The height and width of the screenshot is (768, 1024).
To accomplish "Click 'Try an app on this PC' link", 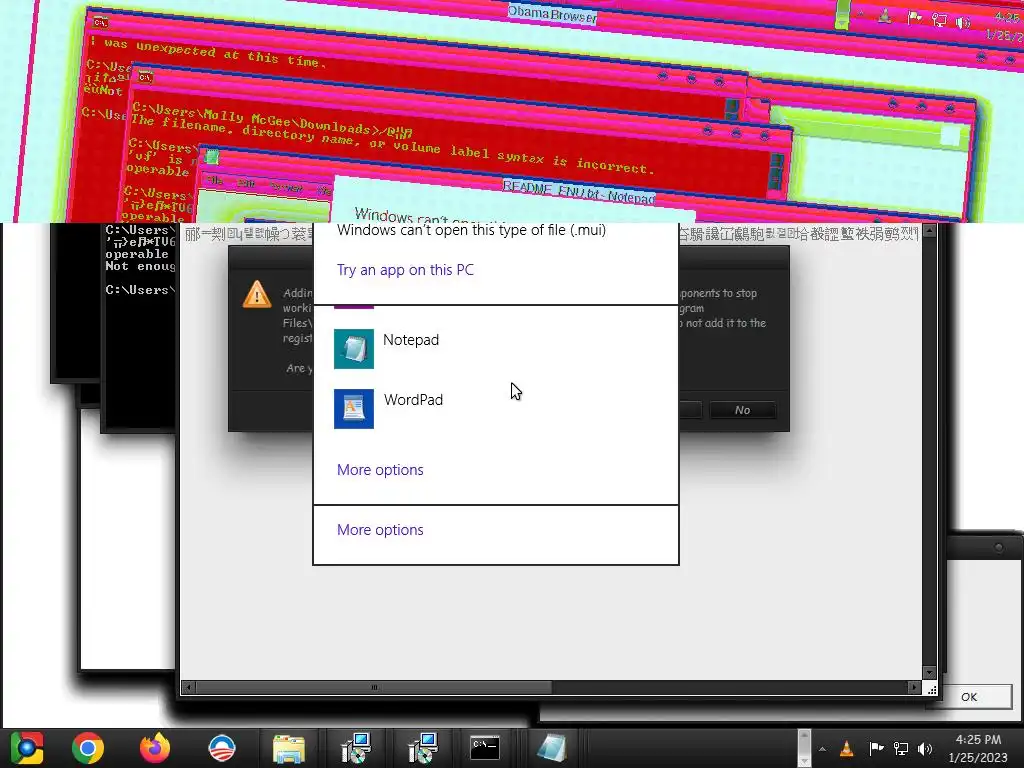I will pos(406,270).
